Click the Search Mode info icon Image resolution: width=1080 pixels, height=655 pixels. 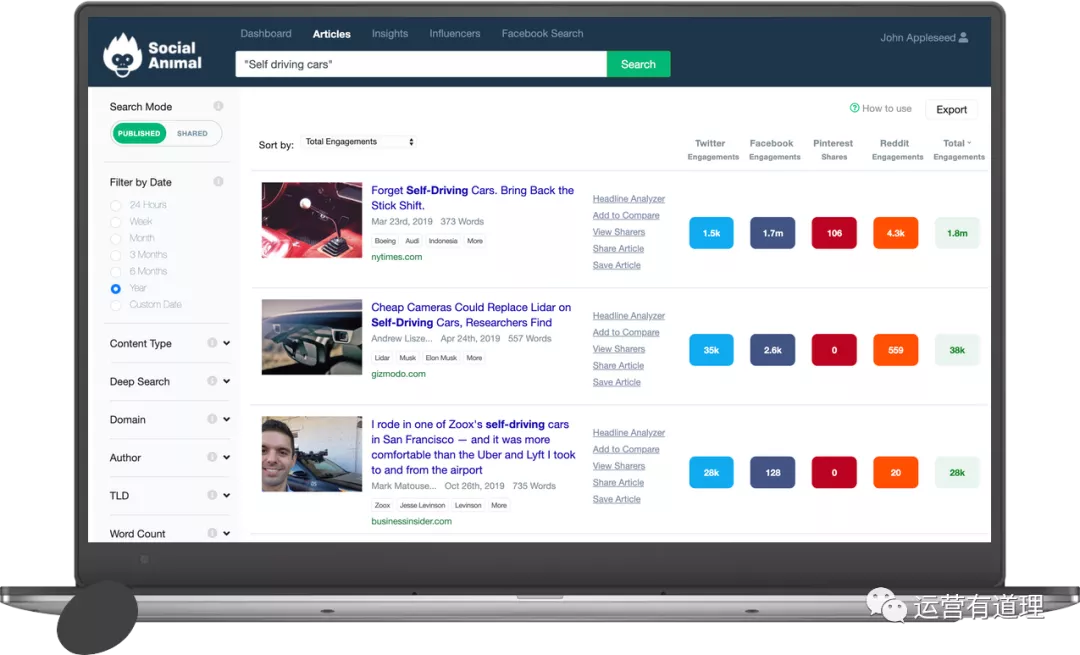218,107
